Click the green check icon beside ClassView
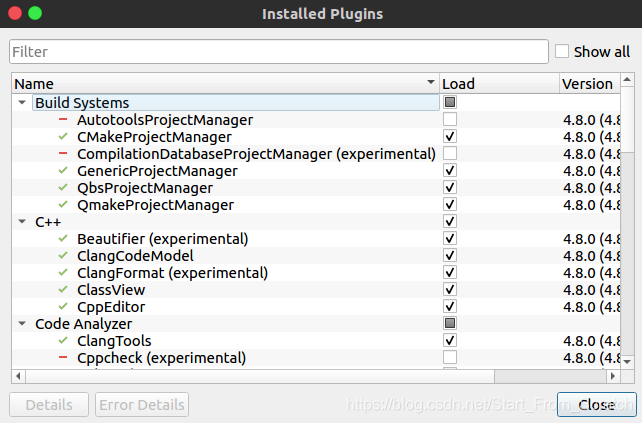 tap(63, 290)
